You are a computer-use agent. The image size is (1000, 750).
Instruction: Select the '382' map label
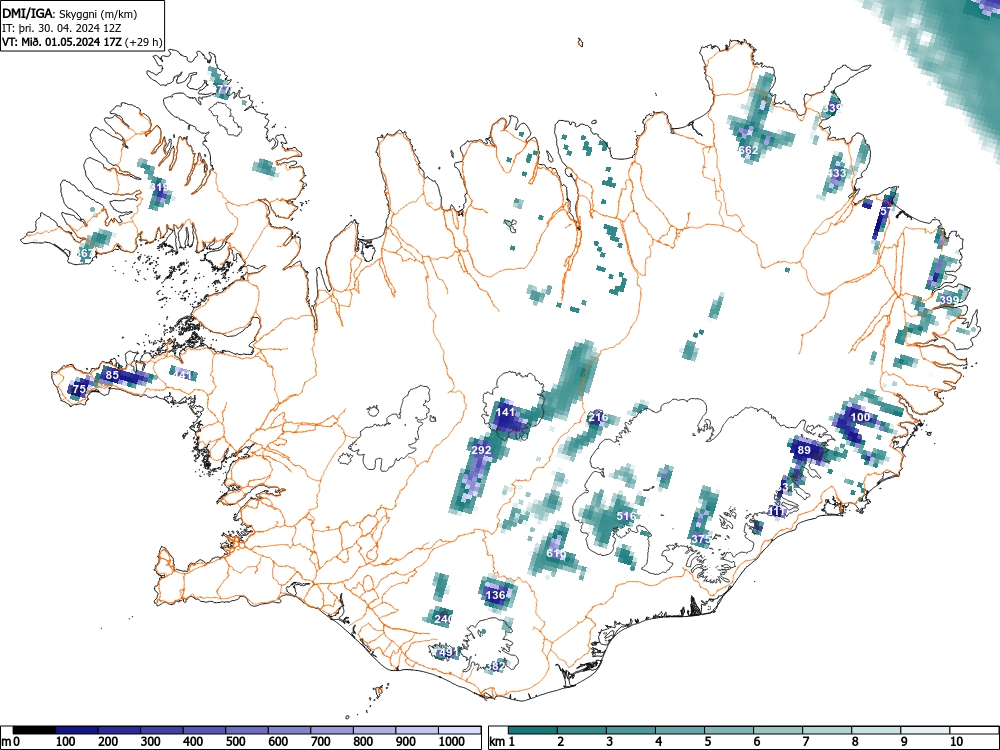496,666
